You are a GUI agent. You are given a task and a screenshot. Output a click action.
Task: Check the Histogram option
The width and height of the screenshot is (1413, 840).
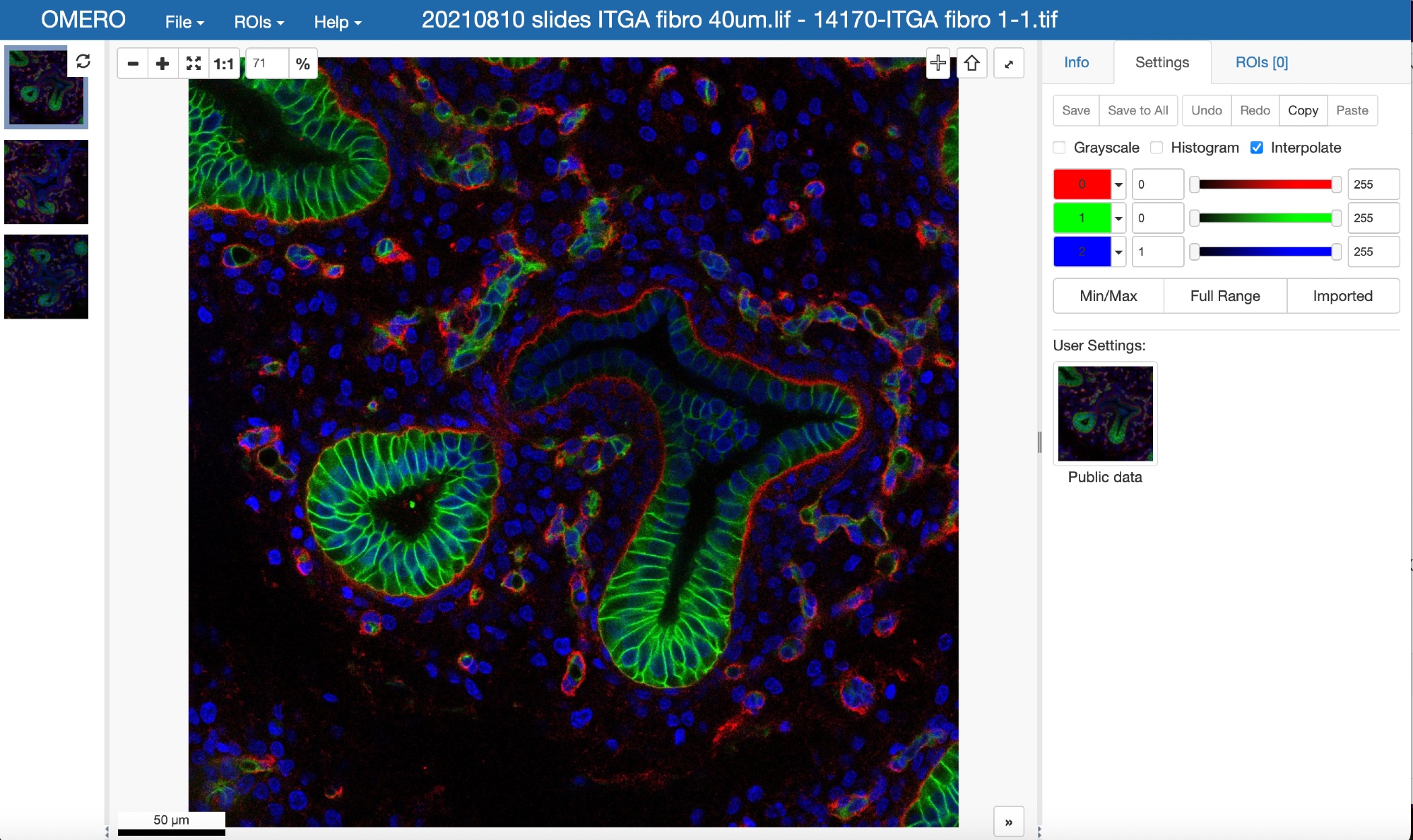tap(1157, 148)
